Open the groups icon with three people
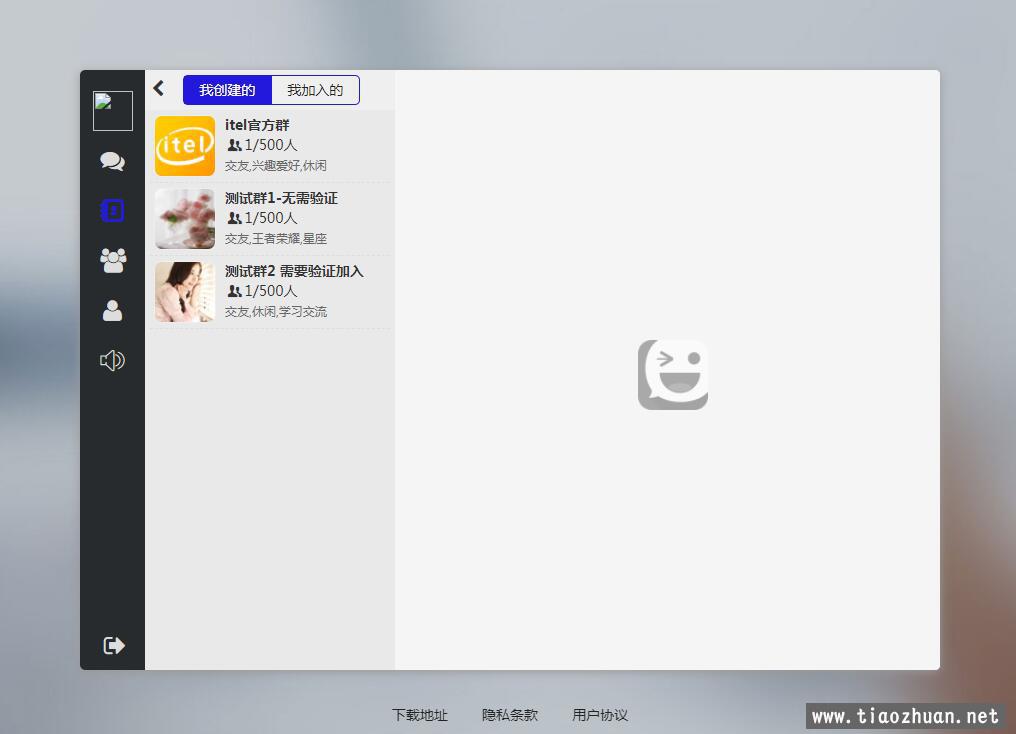The height and width of the screenshot is (734, 1016). (x=113, y=260)
